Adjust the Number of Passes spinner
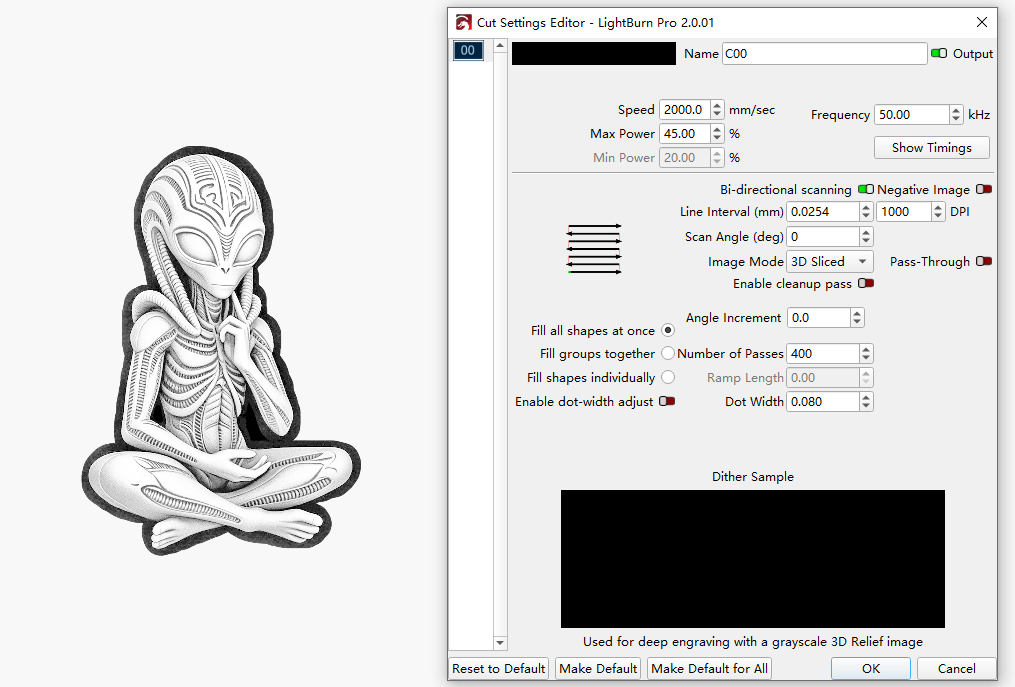This screenshot has height=687, width=1015. 866,354
